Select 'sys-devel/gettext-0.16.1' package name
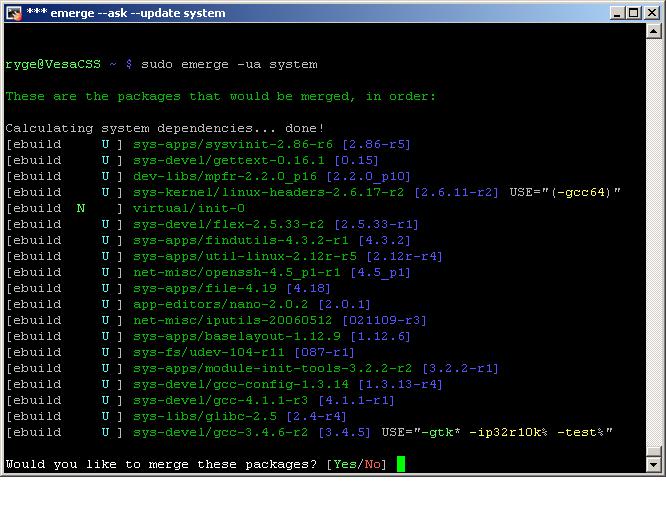The image size is (666, 512). click(229, 161)
